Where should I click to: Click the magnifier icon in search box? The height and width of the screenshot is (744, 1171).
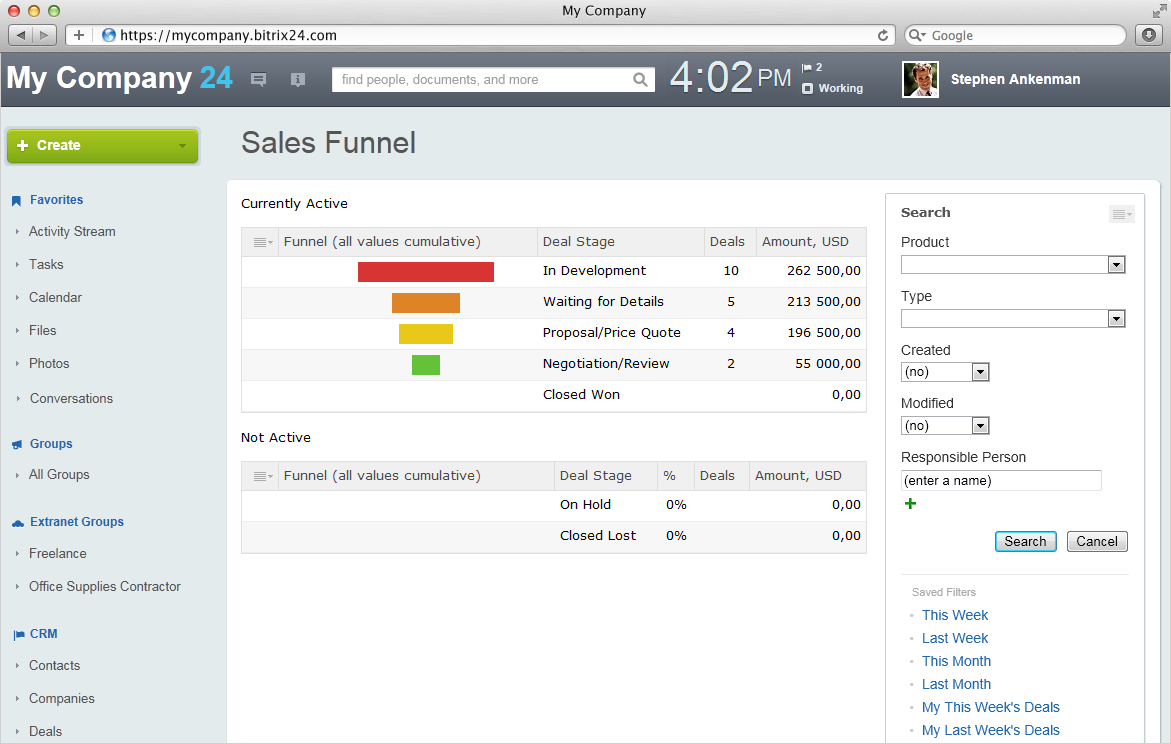tap(640, 79)
